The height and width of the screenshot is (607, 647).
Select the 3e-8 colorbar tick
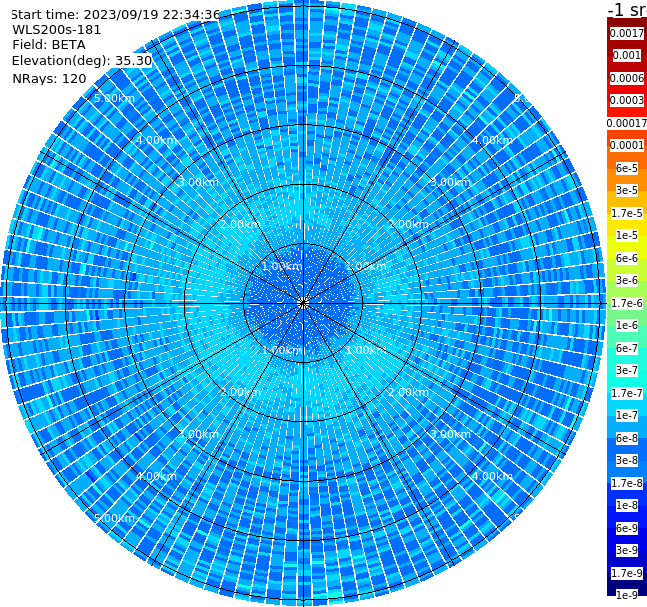627,460
